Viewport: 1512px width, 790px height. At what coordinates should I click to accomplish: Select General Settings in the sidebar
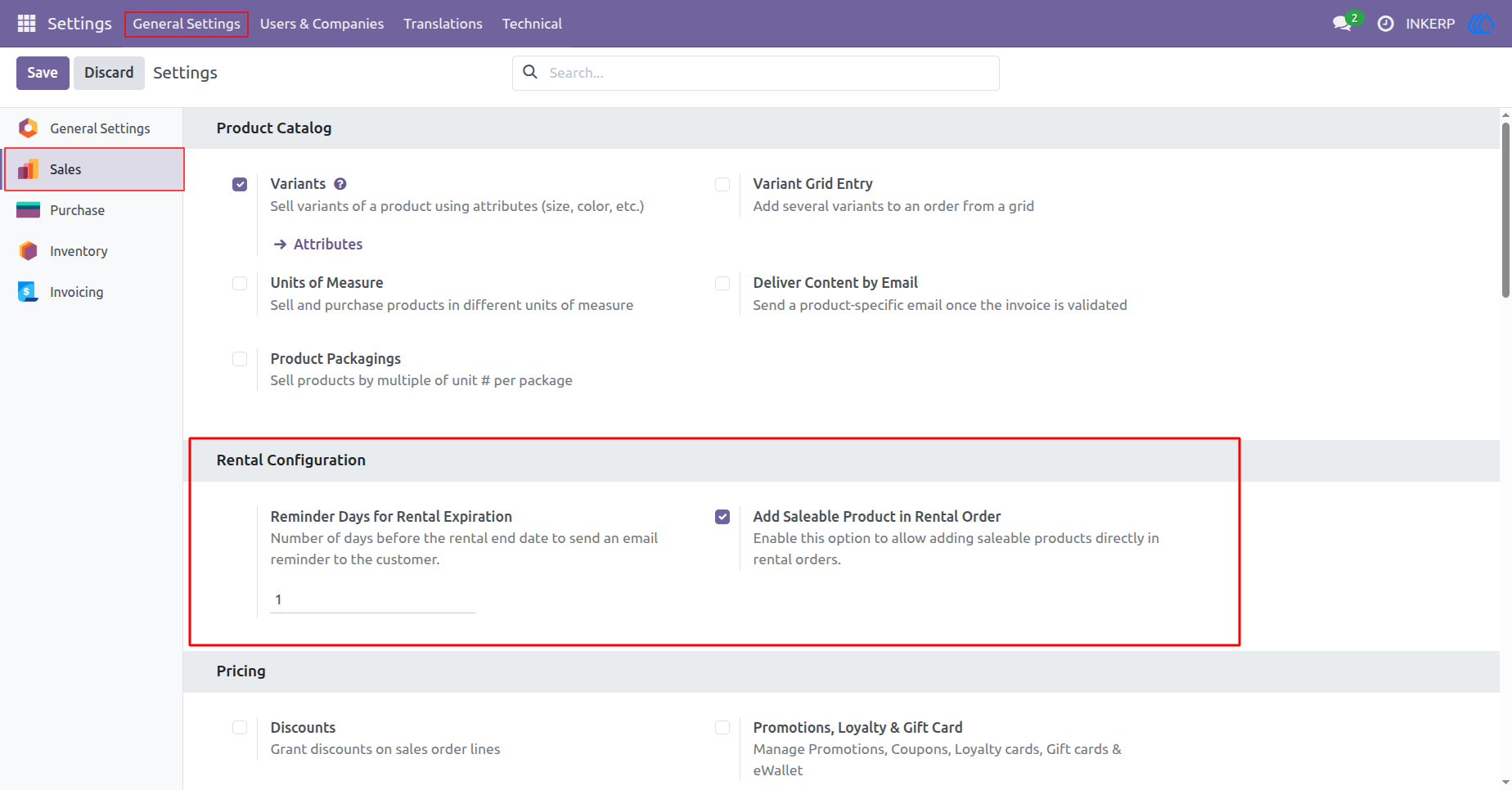click(x=92, y=128)
